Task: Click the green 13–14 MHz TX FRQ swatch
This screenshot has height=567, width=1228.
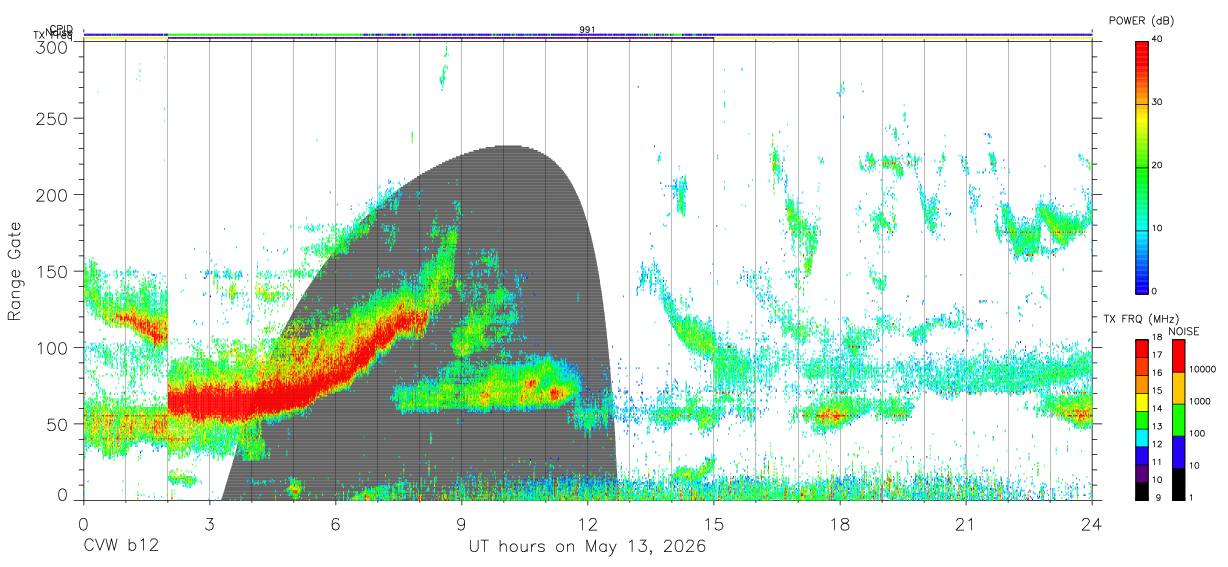Action: (x=1142, y=420)
